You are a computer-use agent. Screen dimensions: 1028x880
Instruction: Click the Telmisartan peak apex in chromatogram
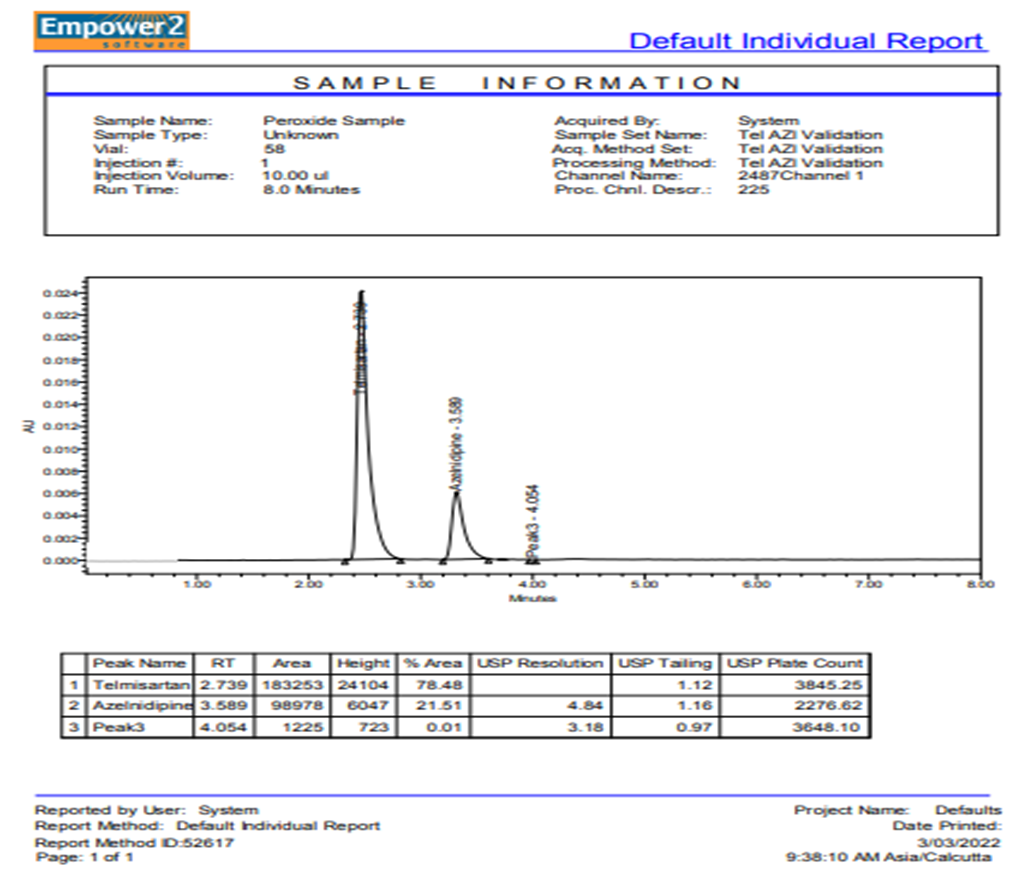(x=361, y=292)
